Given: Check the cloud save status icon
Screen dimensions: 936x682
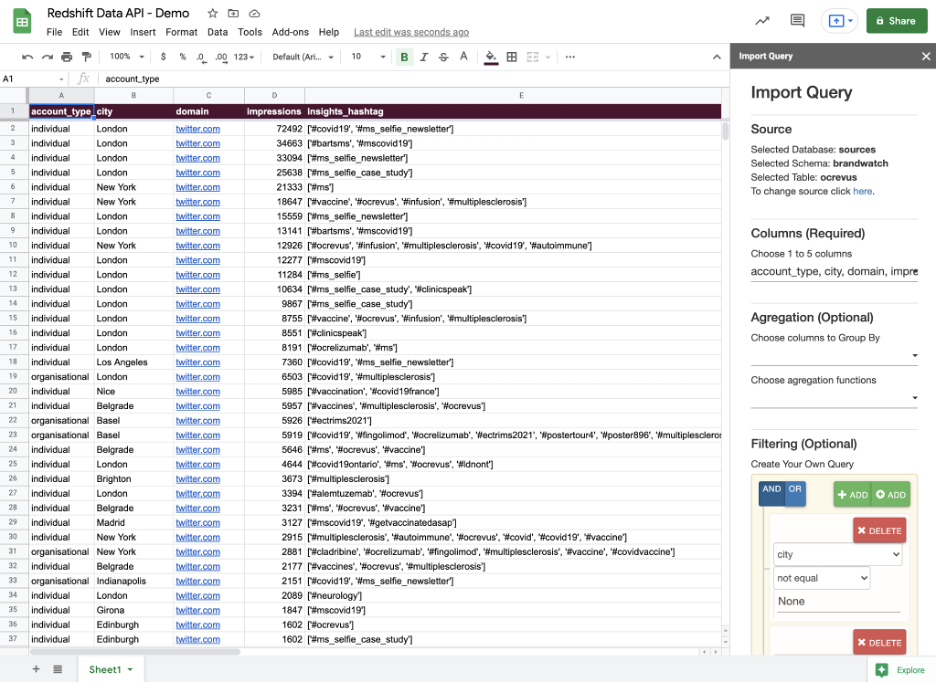Looking at the screenshot, I should point(254,13).
